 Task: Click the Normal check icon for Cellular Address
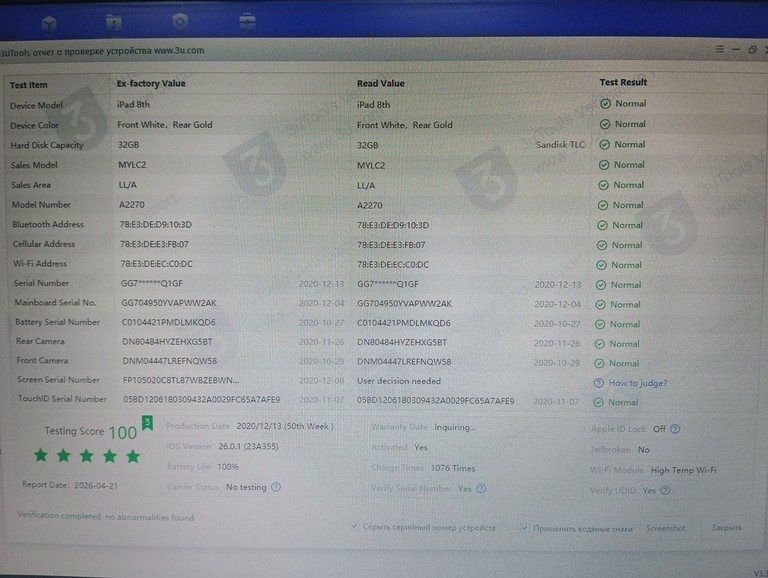click(602, 245)
